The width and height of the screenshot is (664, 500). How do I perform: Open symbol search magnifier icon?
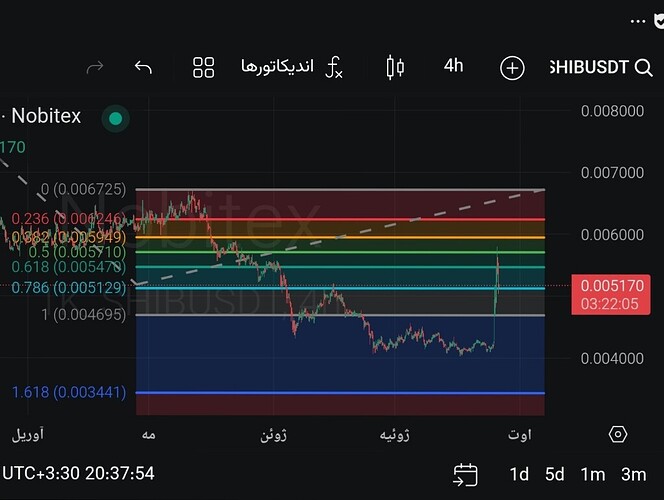click(x=643, y=68)
